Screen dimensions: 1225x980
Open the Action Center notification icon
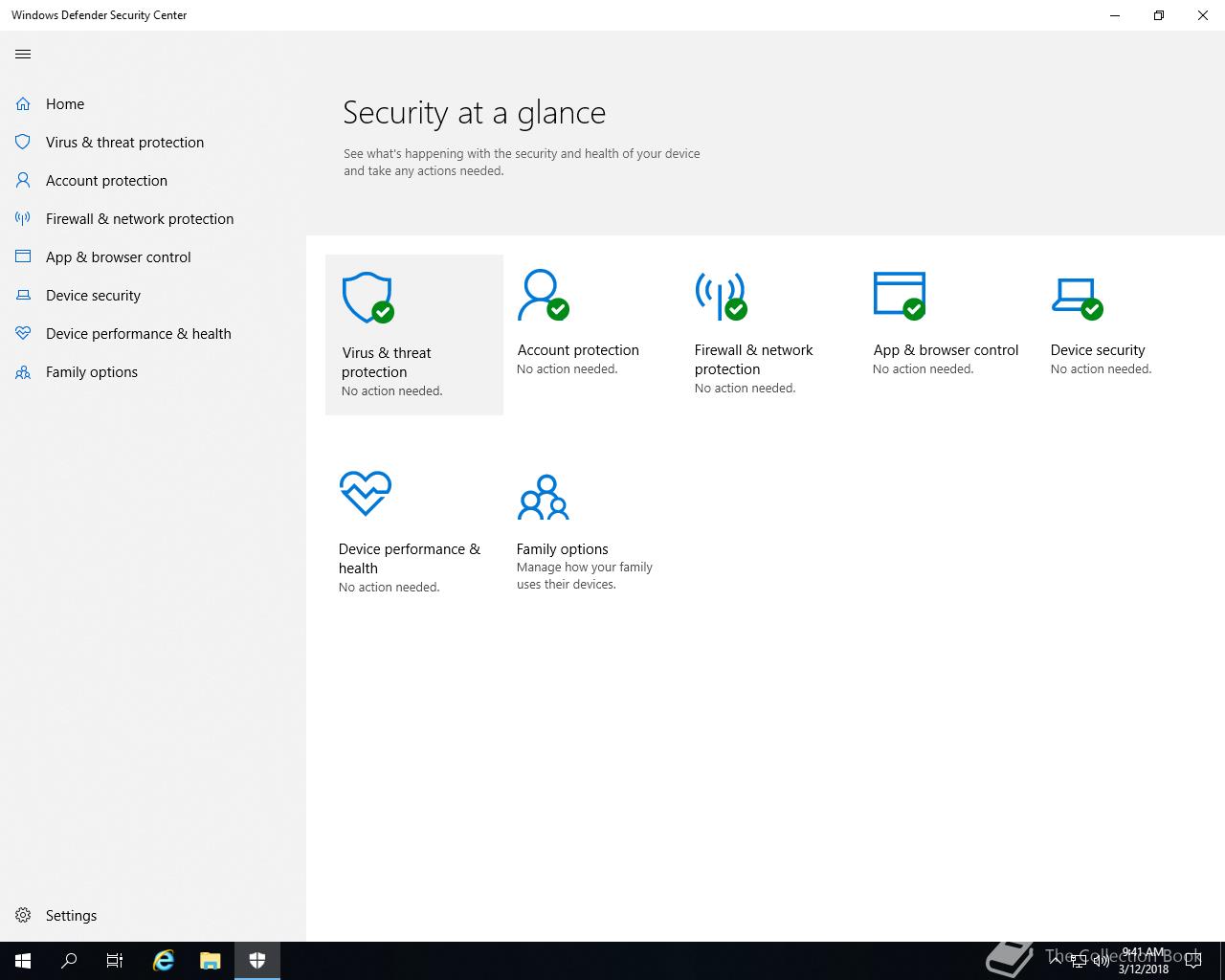(1192, 961)
